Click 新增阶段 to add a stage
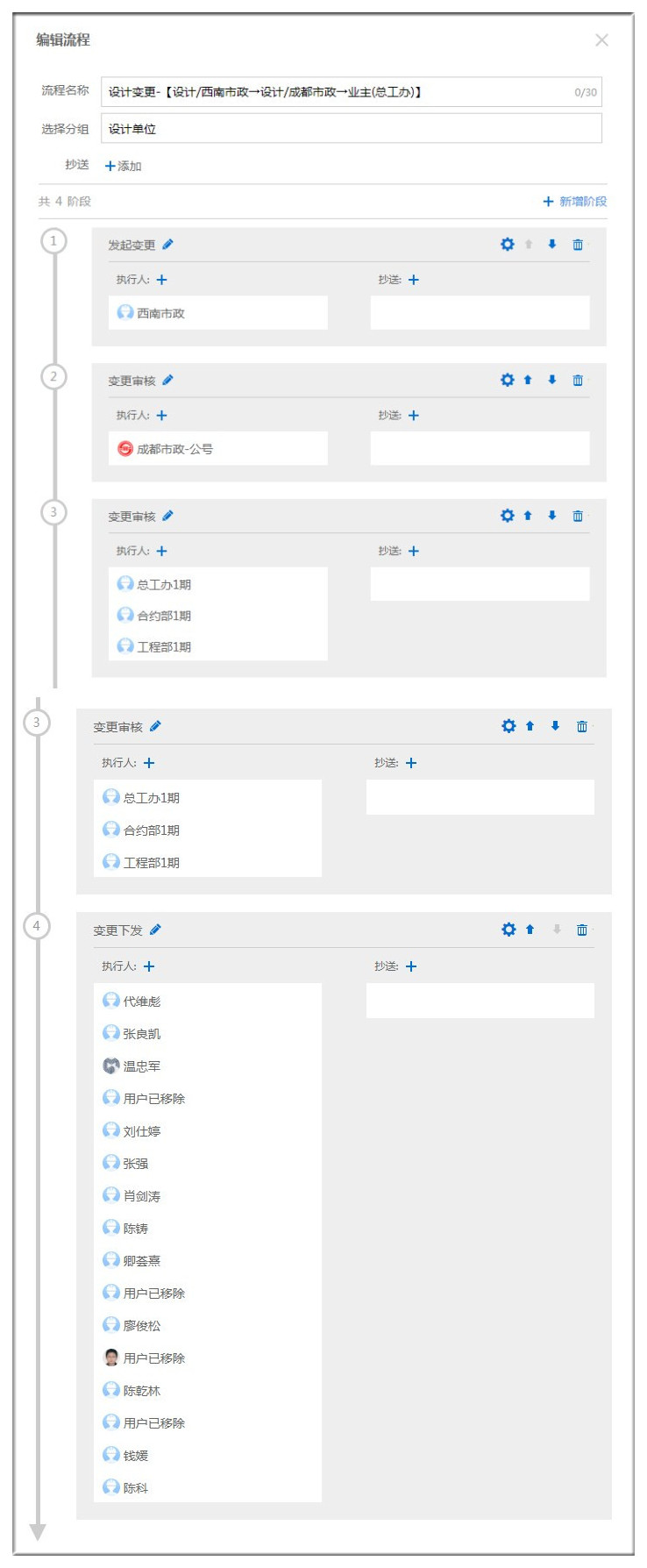Image resolution: width=647 pixels, height=1568 pixels. (x=575, y=202)
